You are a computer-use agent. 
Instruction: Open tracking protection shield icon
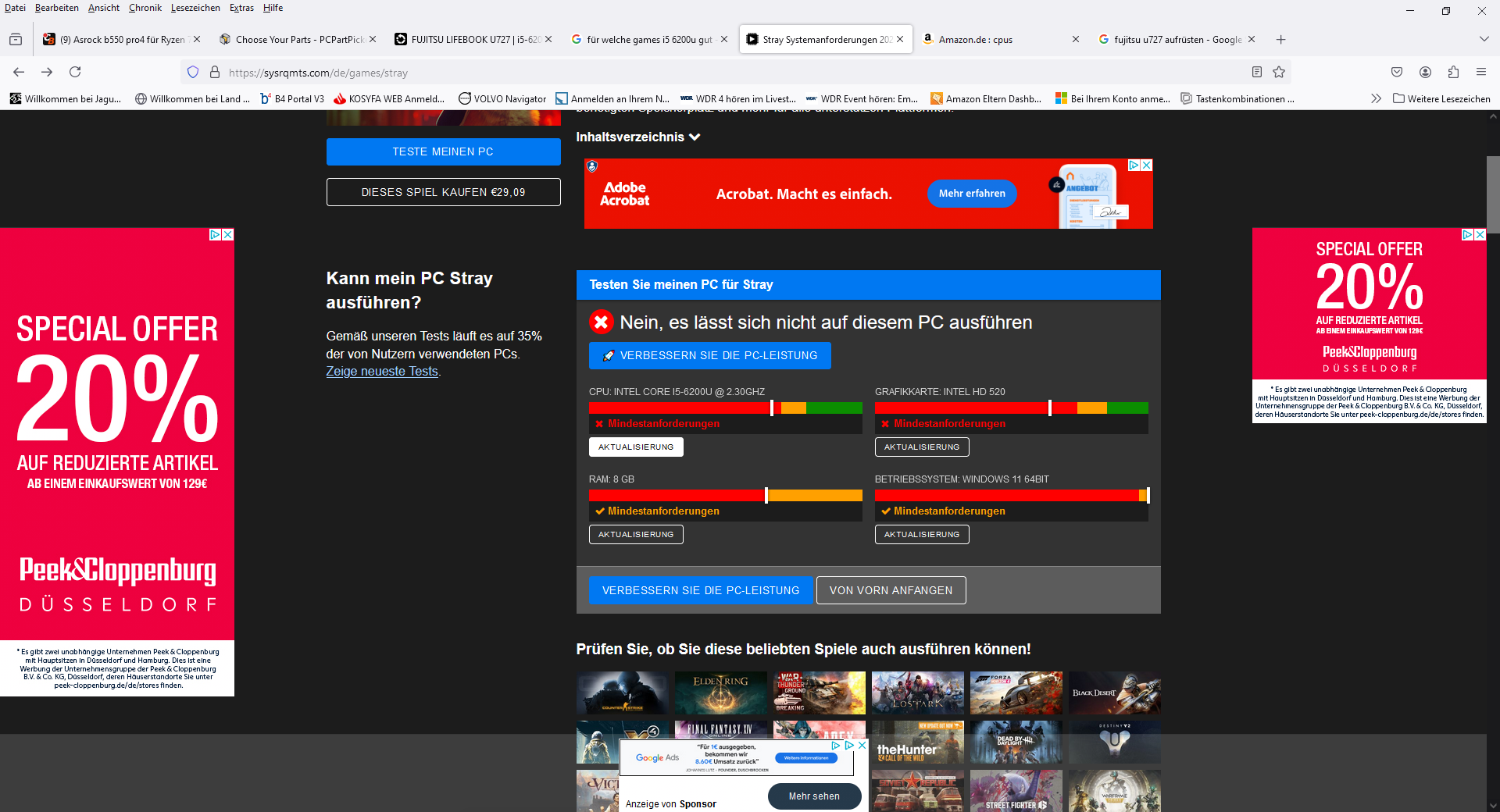[193, 72]
